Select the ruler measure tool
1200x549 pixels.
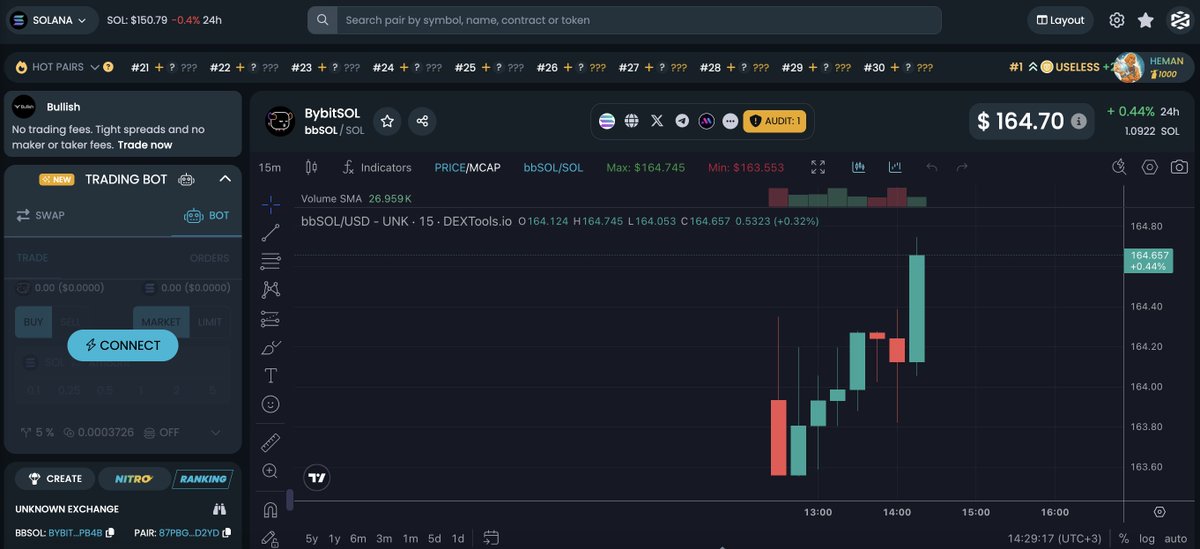pyautogui.click(x=270, y=442)
